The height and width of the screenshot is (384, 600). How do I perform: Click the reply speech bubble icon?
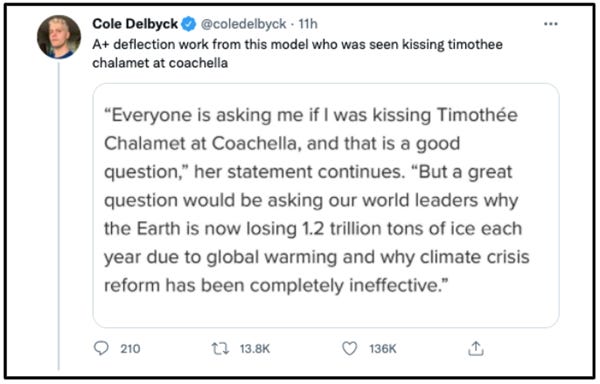(x=101, y=348)
